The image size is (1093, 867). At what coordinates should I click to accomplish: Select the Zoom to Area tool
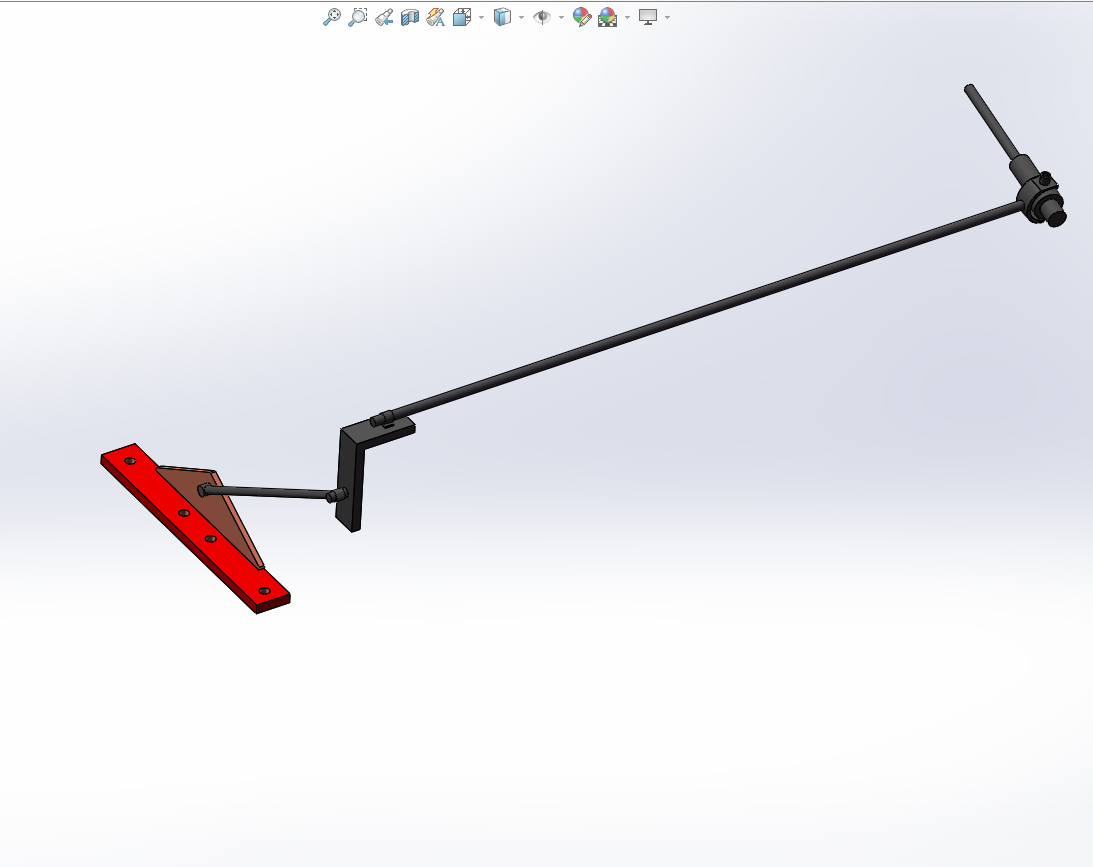coord(358,17)
